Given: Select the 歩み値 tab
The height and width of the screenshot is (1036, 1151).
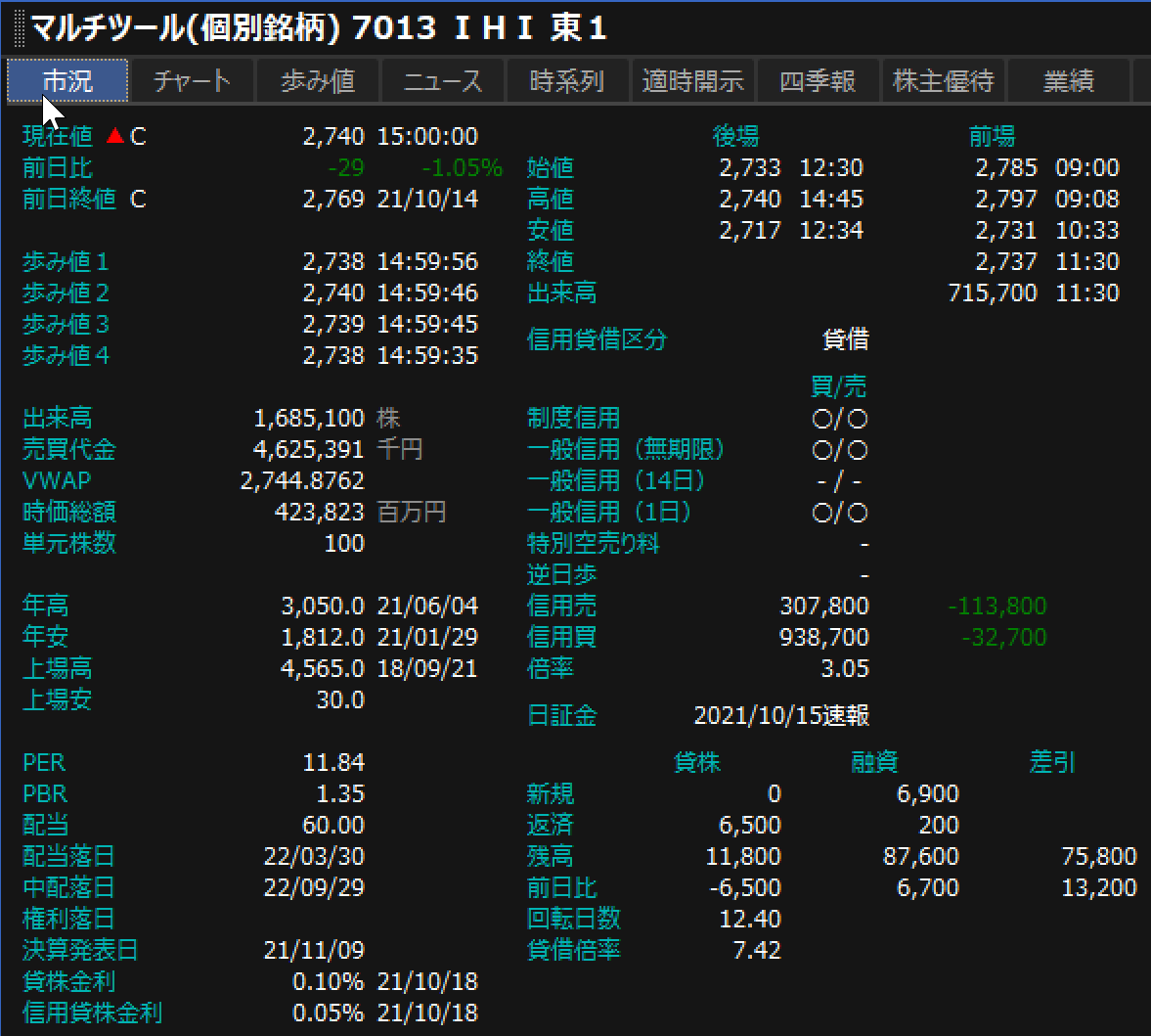Looking at the screenshot, I should 317,81.
